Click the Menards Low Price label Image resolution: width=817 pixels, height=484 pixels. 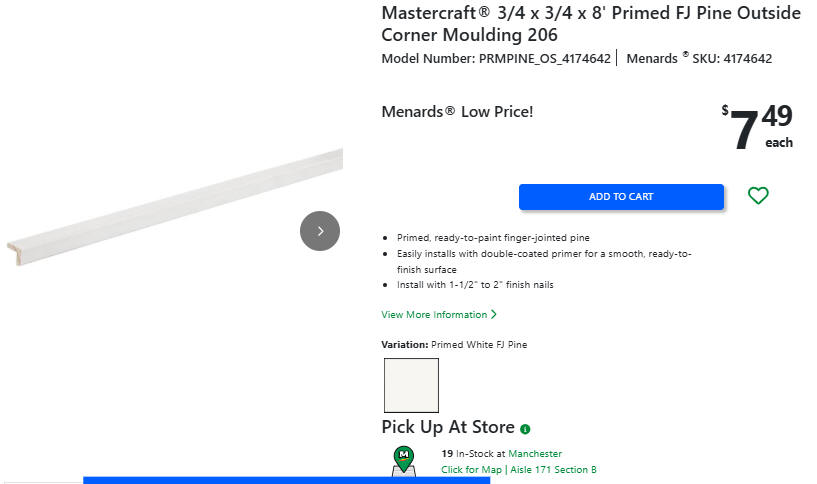pos(457,112)
